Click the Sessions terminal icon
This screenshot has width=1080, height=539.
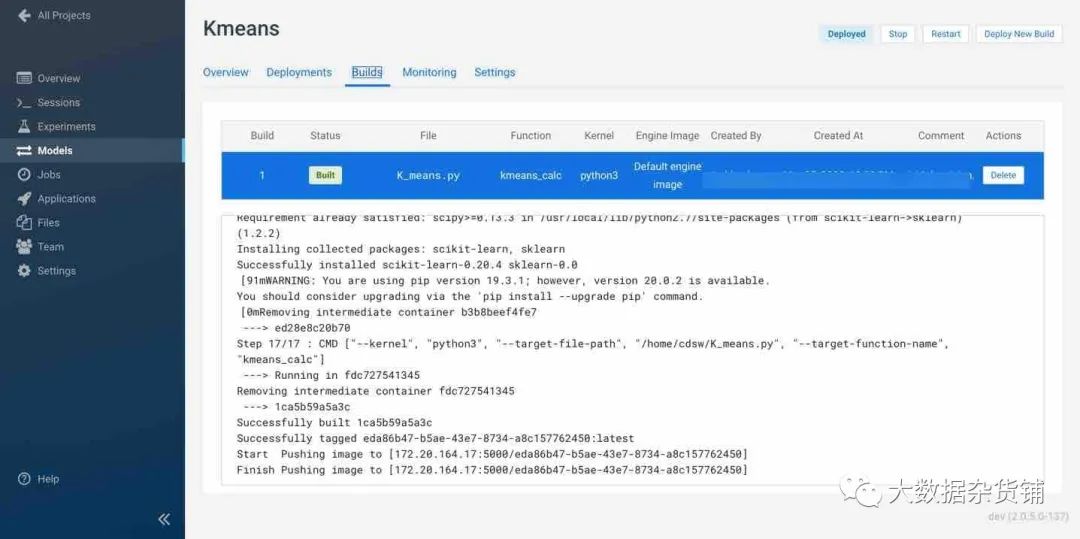click(24, 103)
